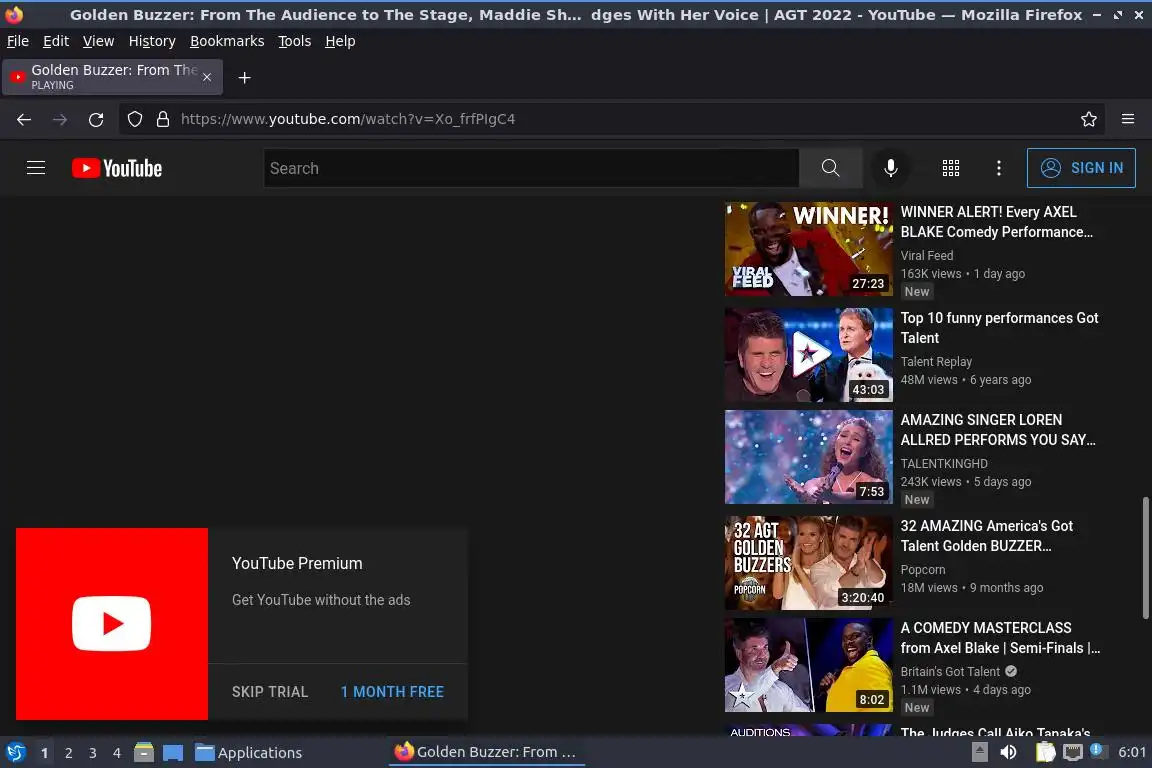Open the File menu
The image size is (1152, 768).
[18, 41]
